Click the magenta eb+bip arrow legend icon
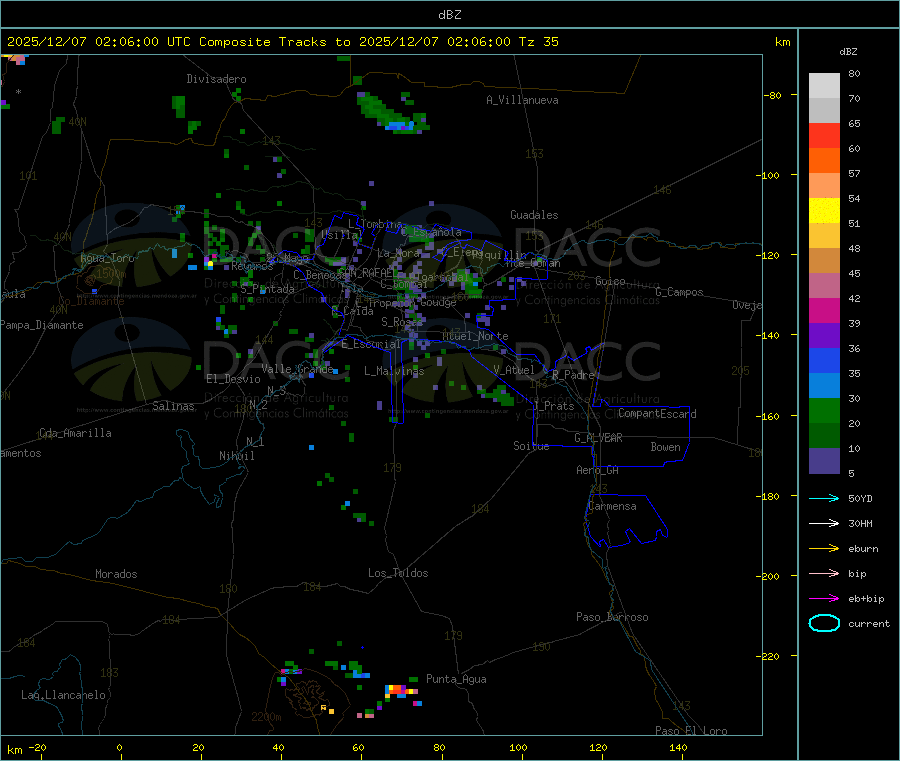The image size is (900, 761). (824, 599)
